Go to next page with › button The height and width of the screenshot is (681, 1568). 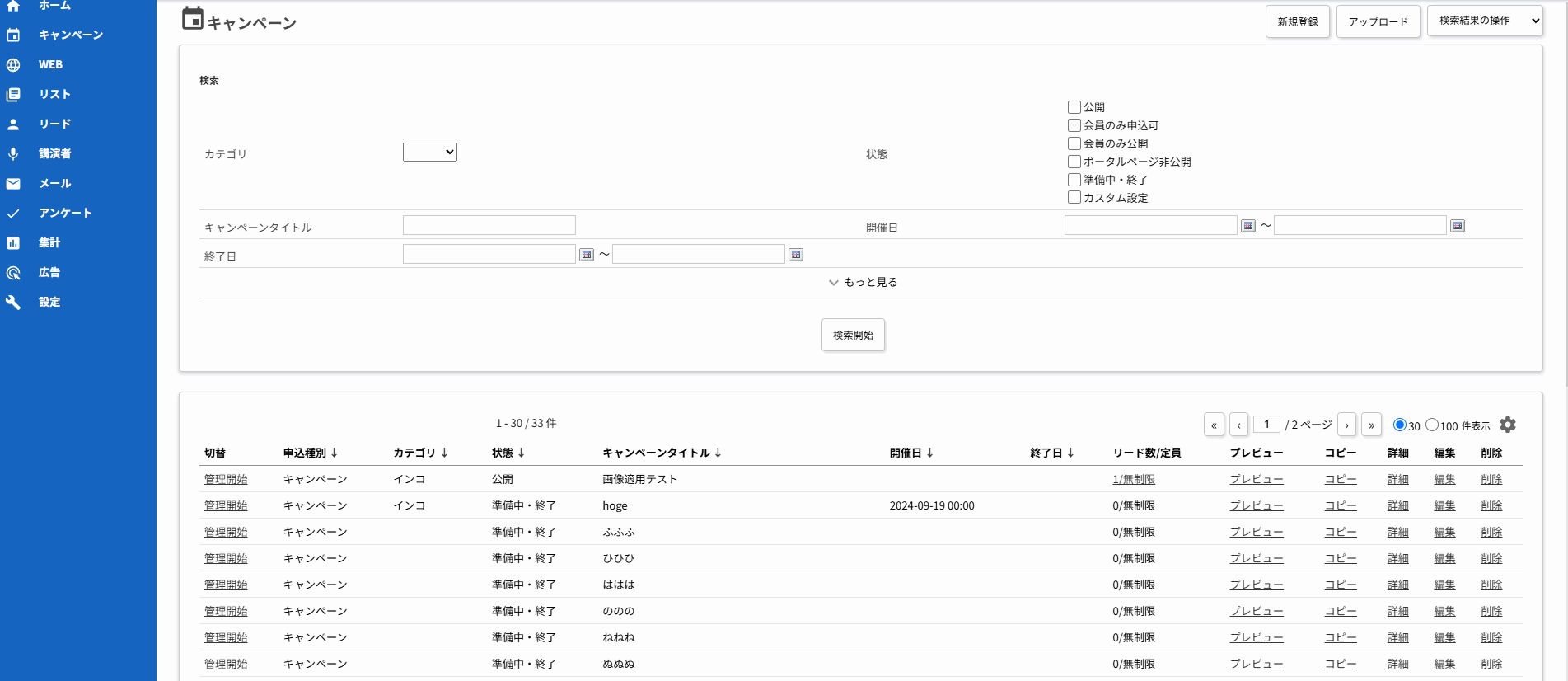(x=1346, y=425)
